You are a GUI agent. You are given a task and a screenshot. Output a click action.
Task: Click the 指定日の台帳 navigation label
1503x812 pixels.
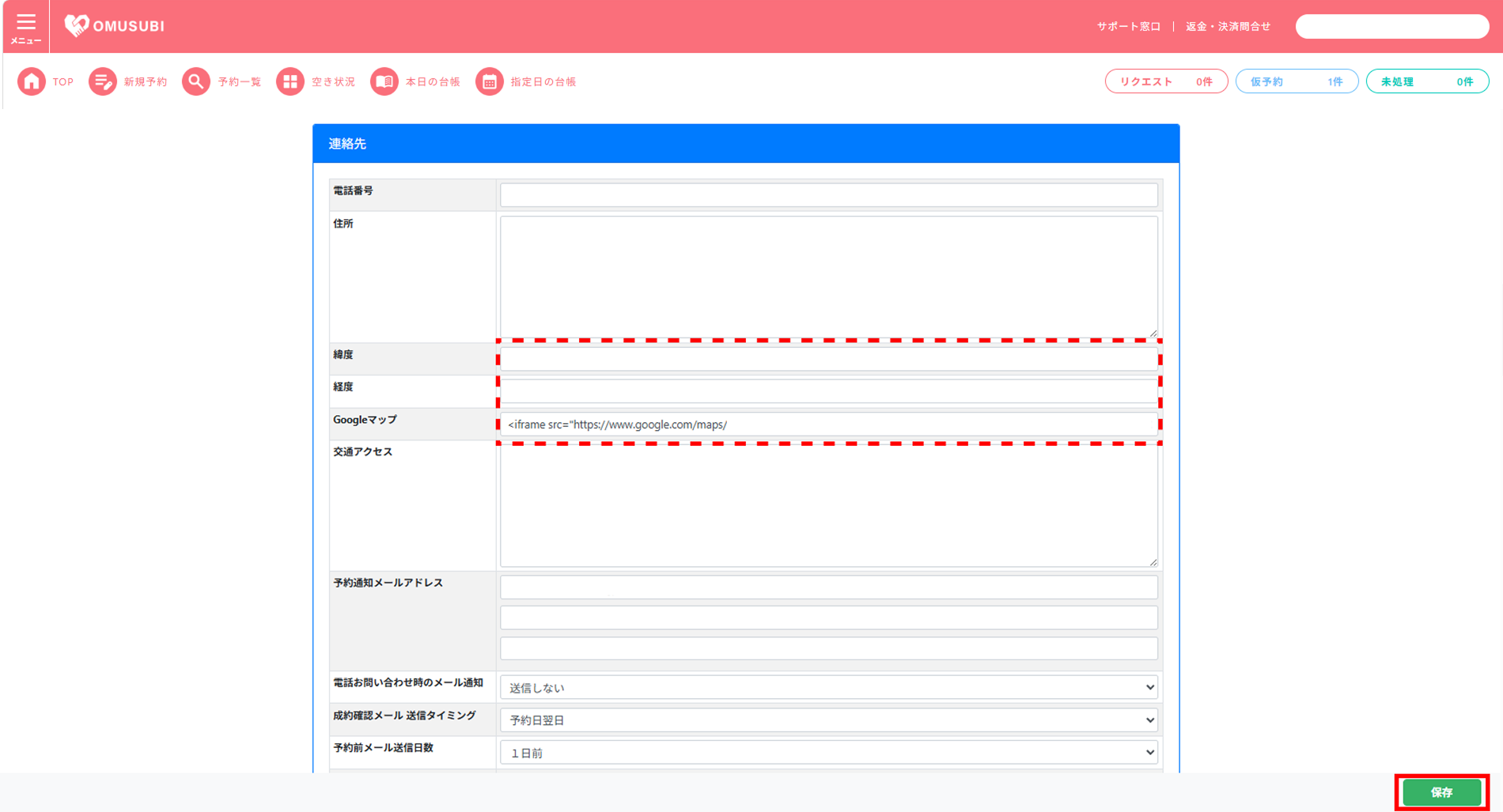coord(543,82)
